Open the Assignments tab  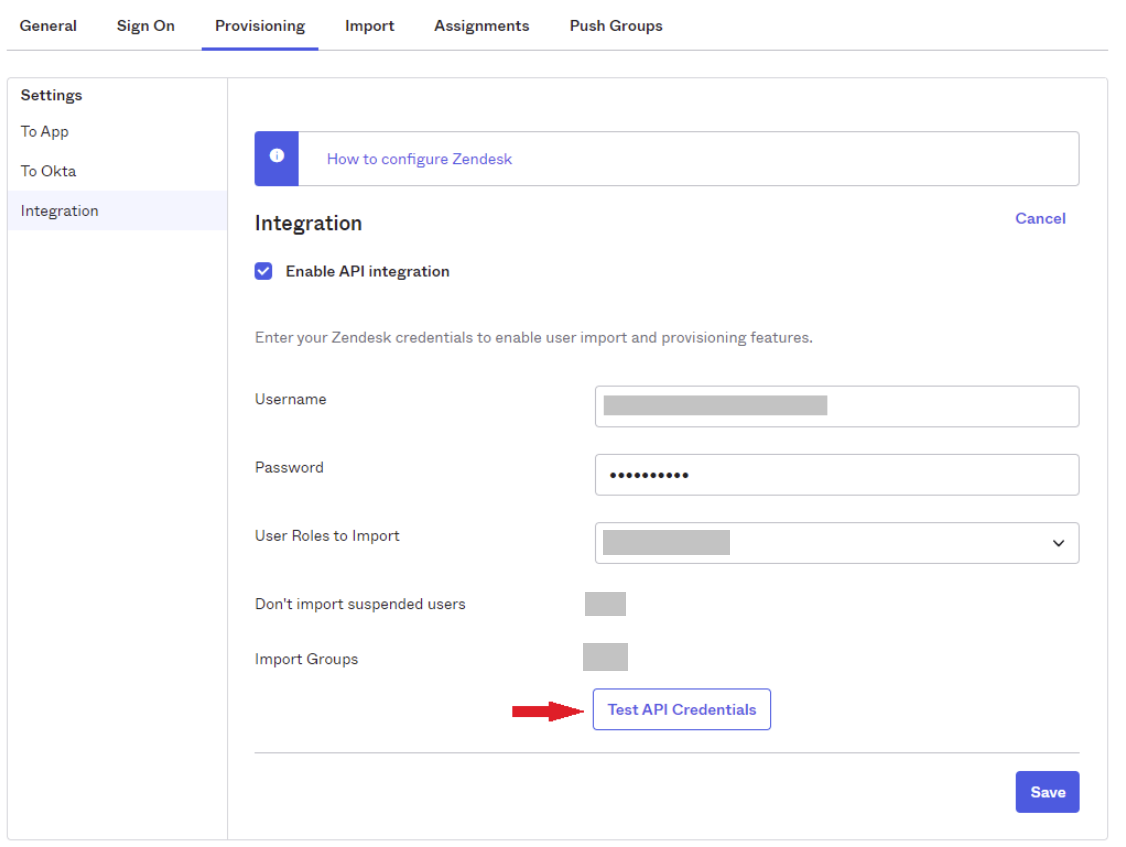[481, 26]
